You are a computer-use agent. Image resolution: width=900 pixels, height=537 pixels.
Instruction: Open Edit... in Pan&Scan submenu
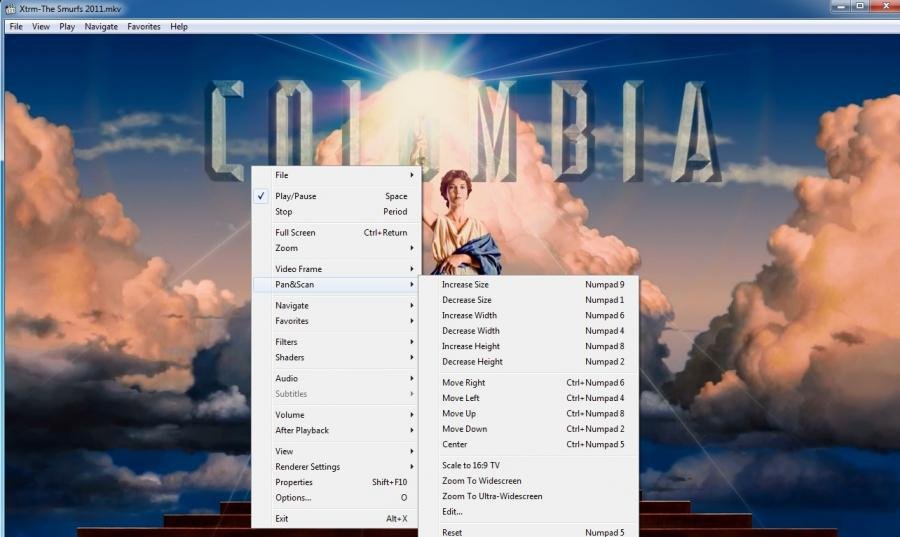pos(529,512)
